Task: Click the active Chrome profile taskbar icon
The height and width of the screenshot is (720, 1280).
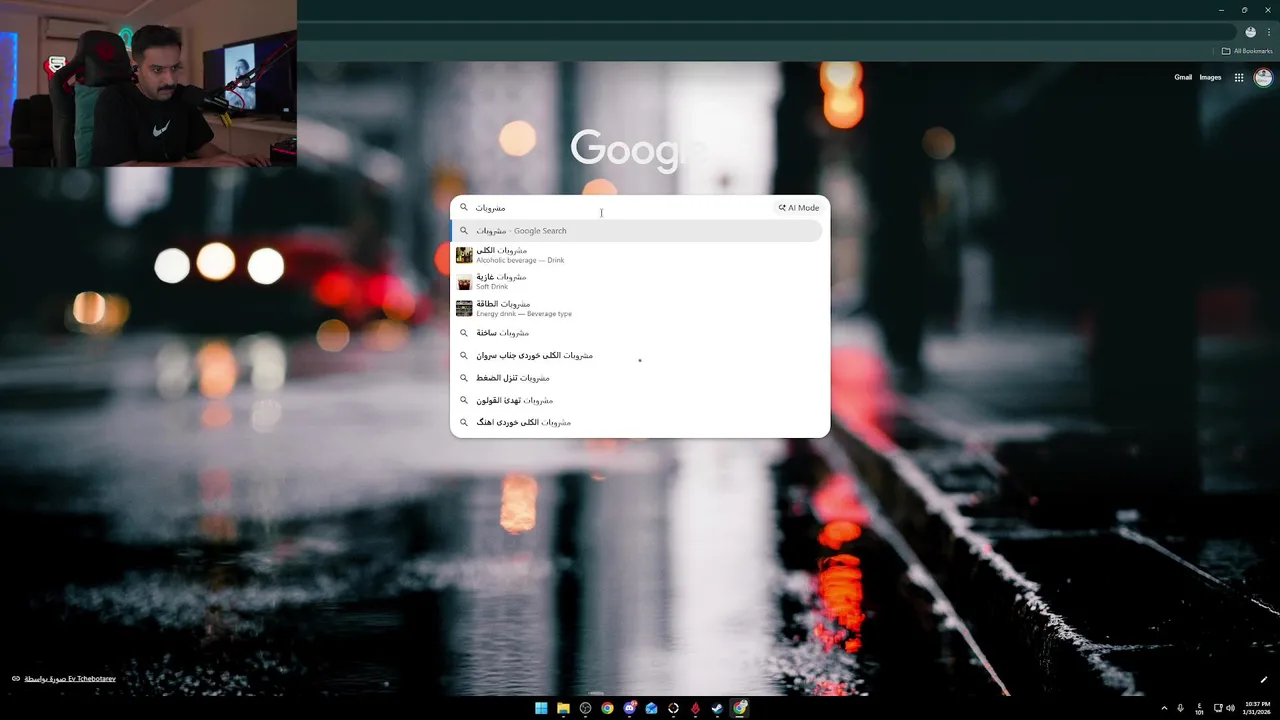Action: (x=739, y=708)
